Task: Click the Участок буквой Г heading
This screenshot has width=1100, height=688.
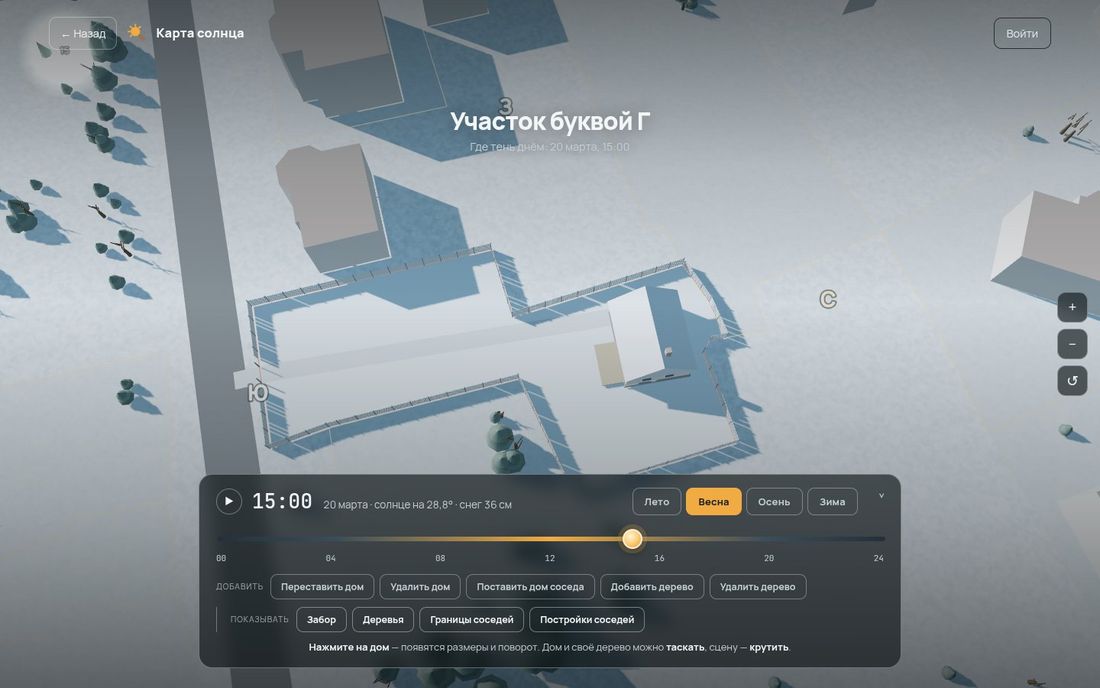Action: (x=550, y=121)
